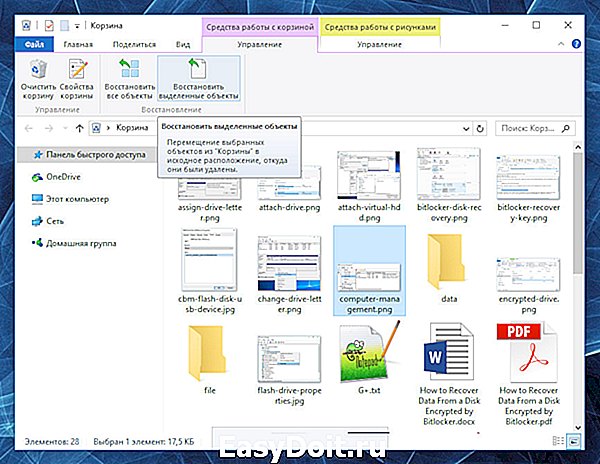Image resolution: width=600 pixels, height=464 pixels.
Task: Open the recent locations dropdown arrow
Action: (x=65, y=129)
